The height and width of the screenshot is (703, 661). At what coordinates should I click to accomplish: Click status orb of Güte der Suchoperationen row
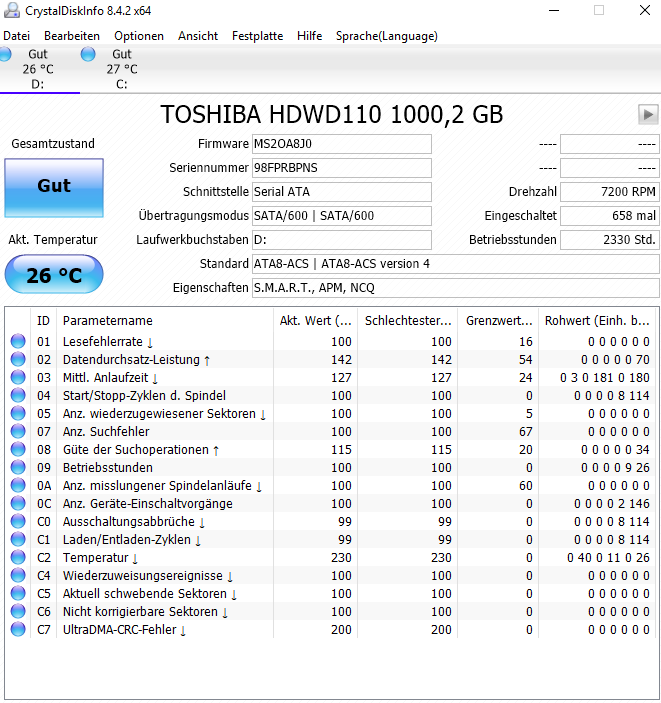pyautogui.click(x=18, y=449)
